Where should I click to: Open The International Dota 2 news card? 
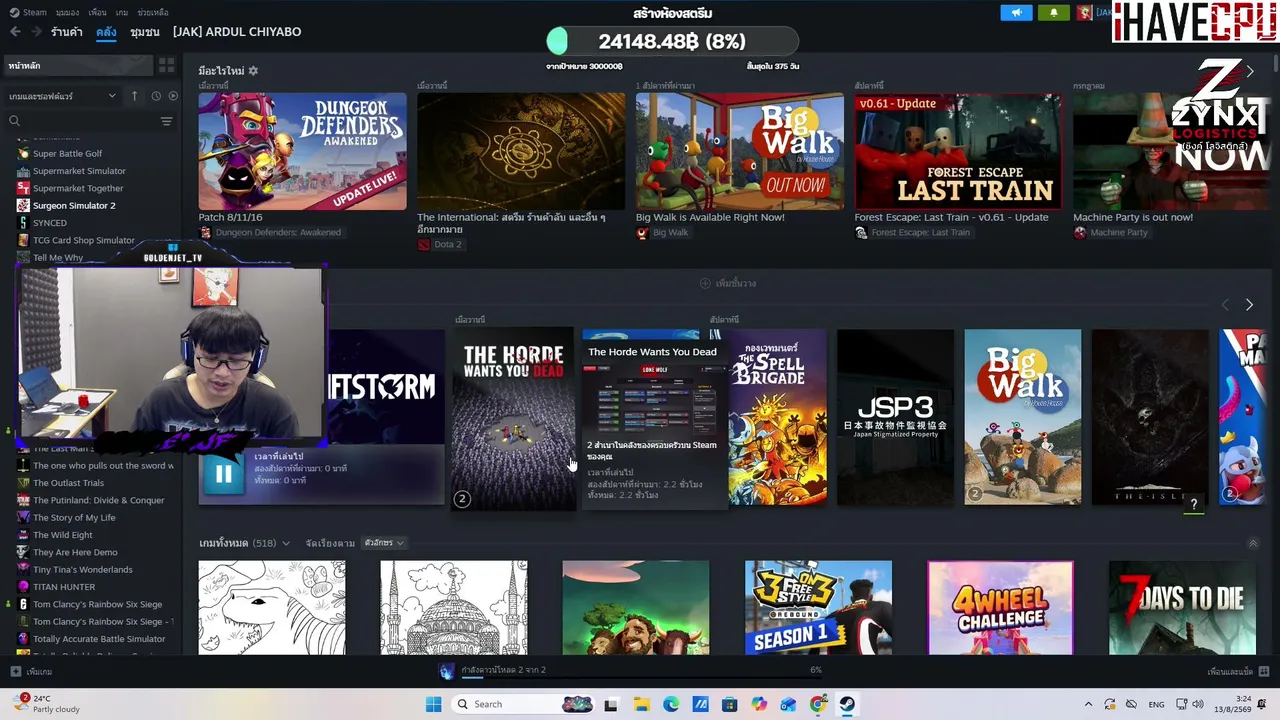pos(521,151)
